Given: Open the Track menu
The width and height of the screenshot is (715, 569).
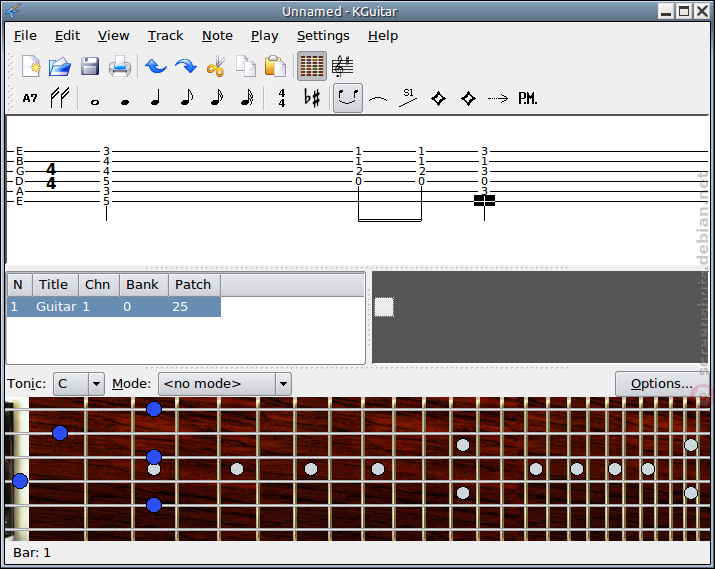Looking at the screenshot, I should (166, 36).
